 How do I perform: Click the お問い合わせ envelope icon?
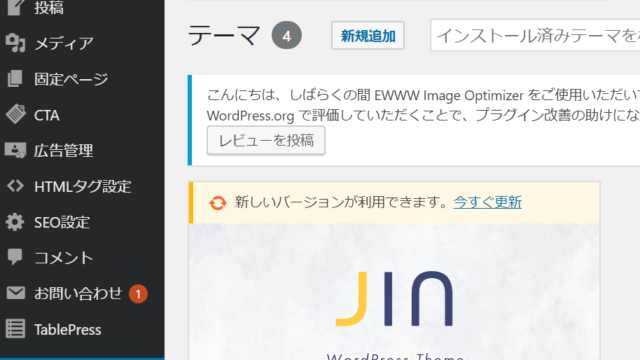point(16,293)
